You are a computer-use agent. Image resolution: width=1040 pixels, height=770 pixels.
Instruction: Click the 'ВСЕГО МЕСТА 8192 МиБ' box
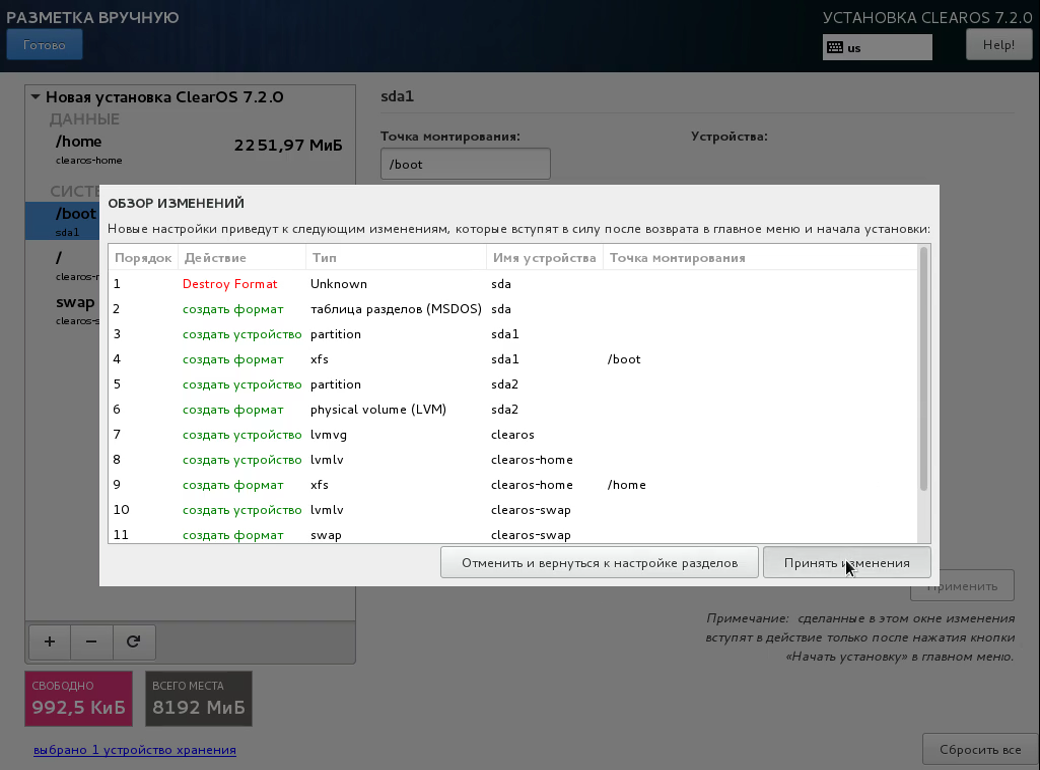198,698
